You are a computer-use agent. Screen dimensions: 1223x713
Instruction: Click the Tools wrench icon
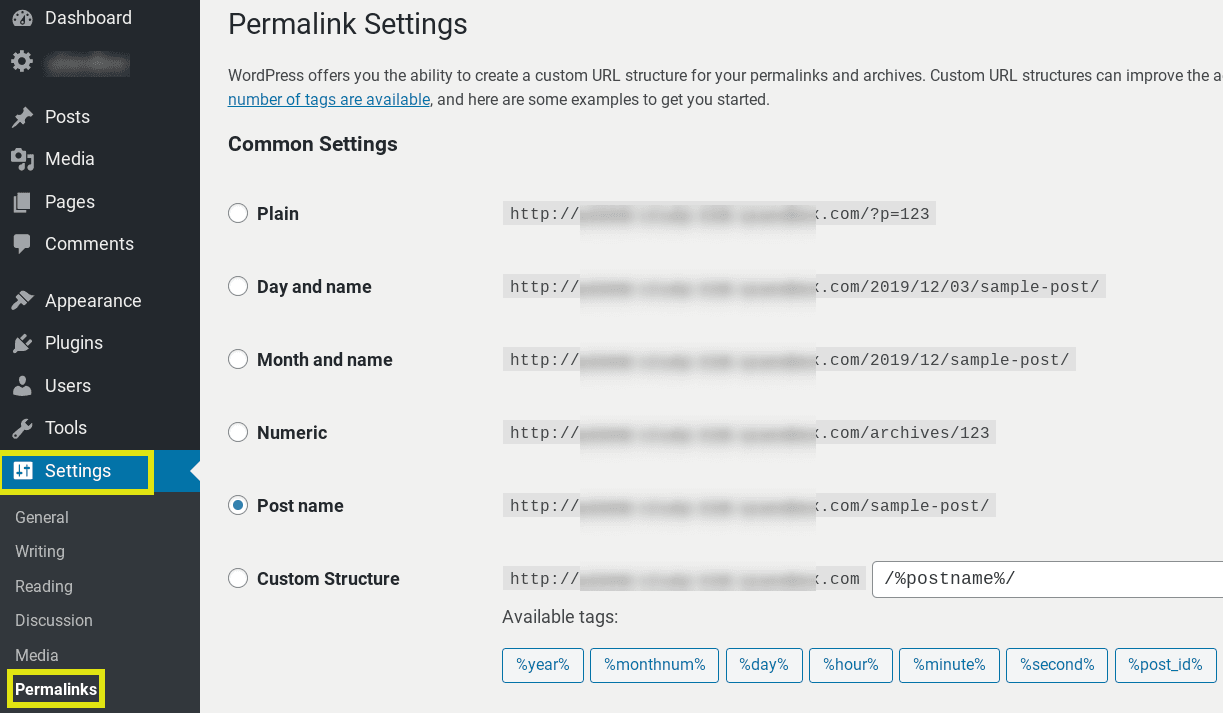coord(22,428)
